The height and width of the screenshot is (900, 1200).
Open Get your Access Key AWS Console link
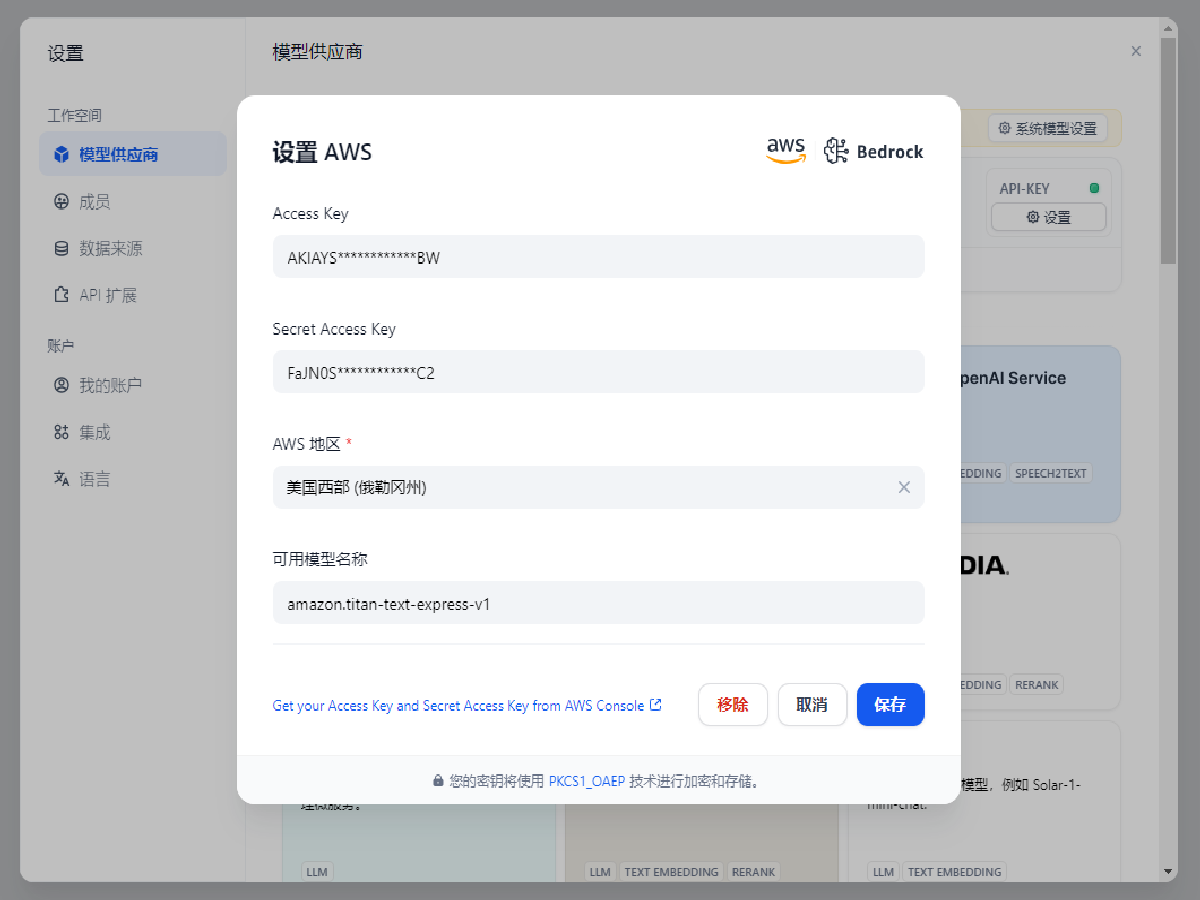[x=466, y=705]
